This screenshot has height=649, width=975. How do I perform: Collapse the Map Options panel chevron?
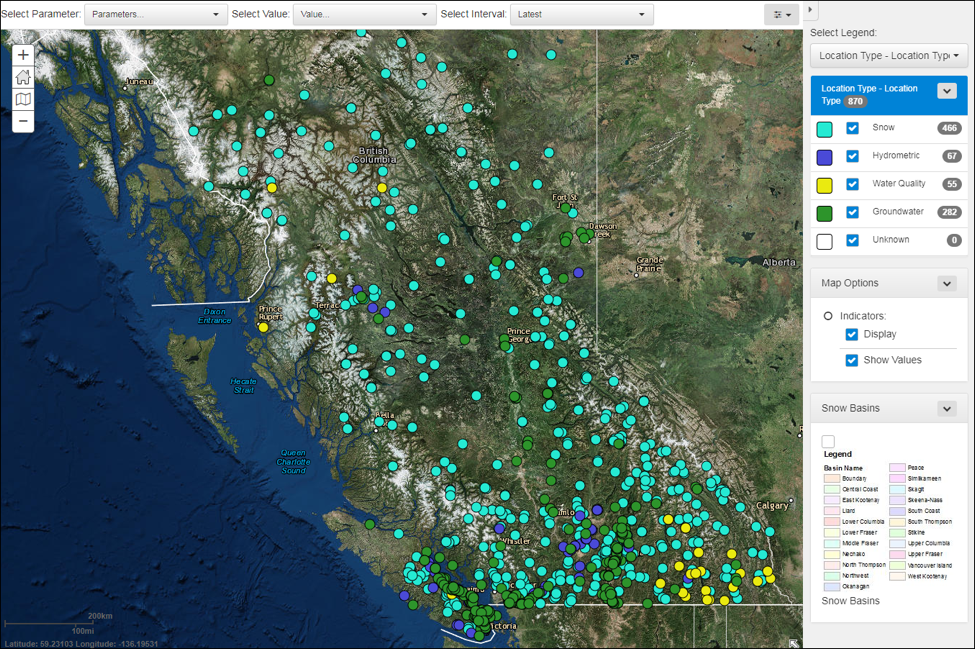[x=946, y=283]
